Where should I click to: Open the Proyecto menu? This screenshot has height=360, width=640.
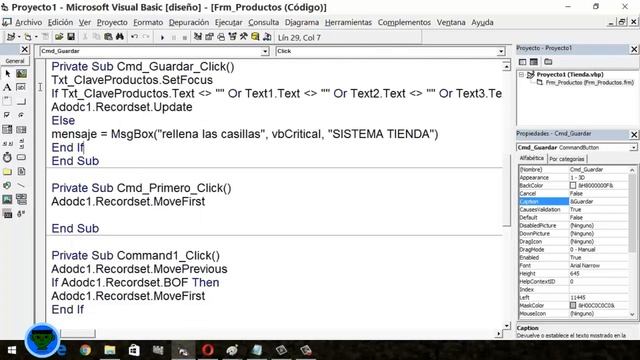click(112, 22)
